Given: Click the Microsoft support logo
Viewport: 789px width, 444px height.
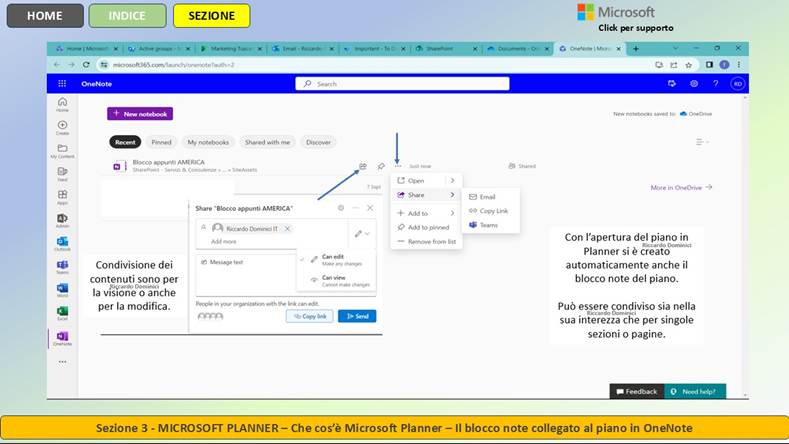Looking at the screenshot, I should click(x=616, y=12).
